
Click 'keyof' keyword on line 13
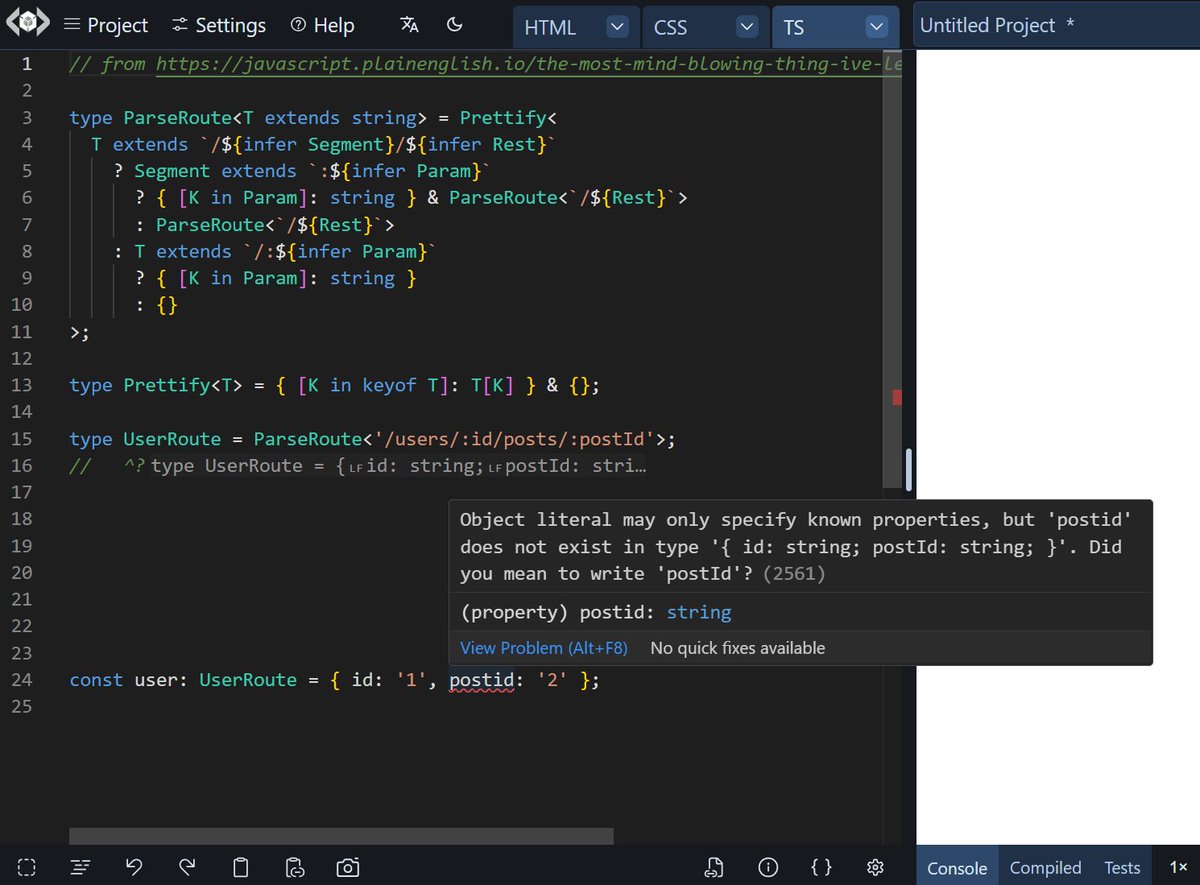pos(390,385)
